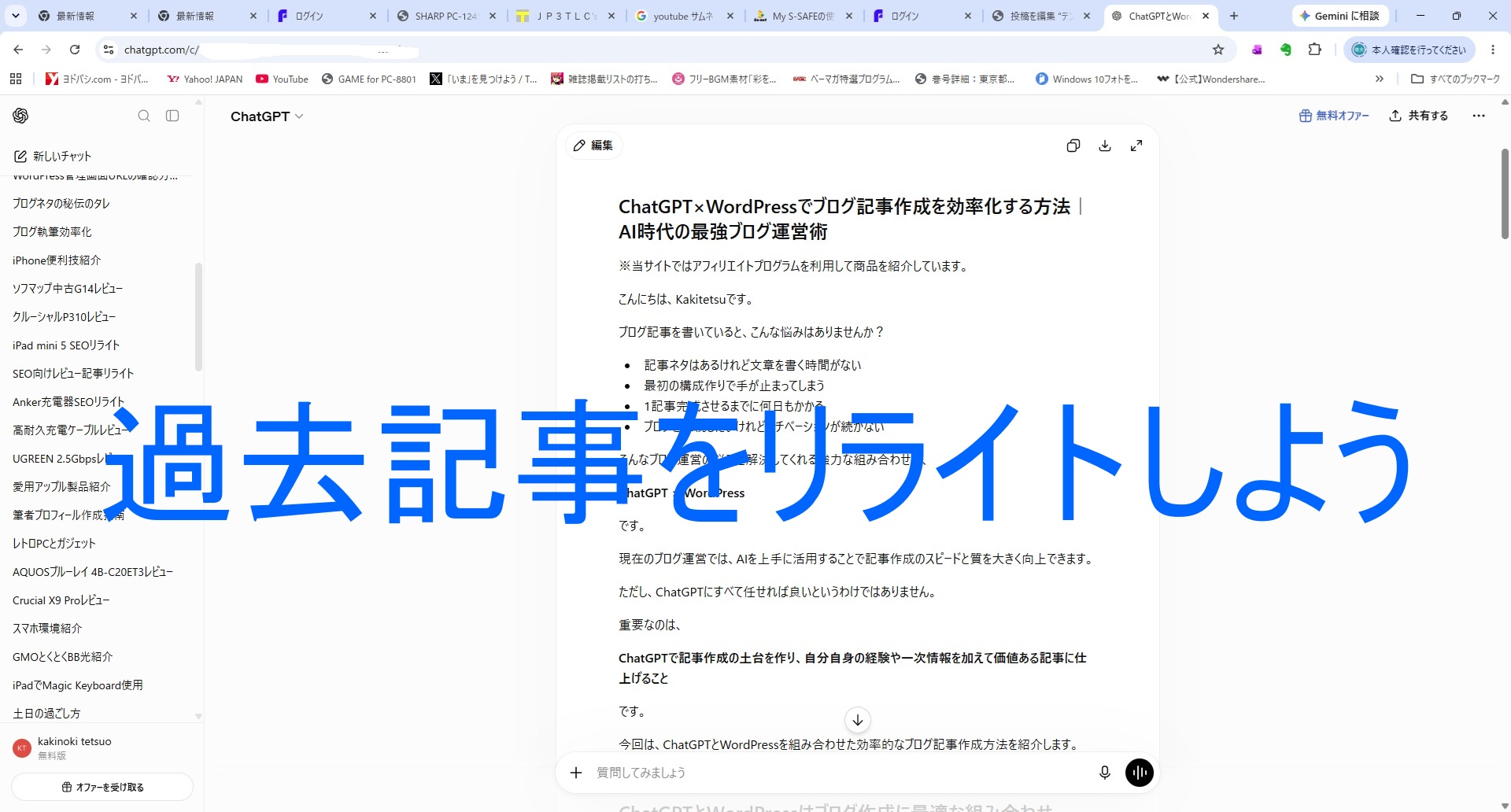The image size is (1511, 812).
Task: Switch to 投稿を編集 tab
Action: point(1041,16)
